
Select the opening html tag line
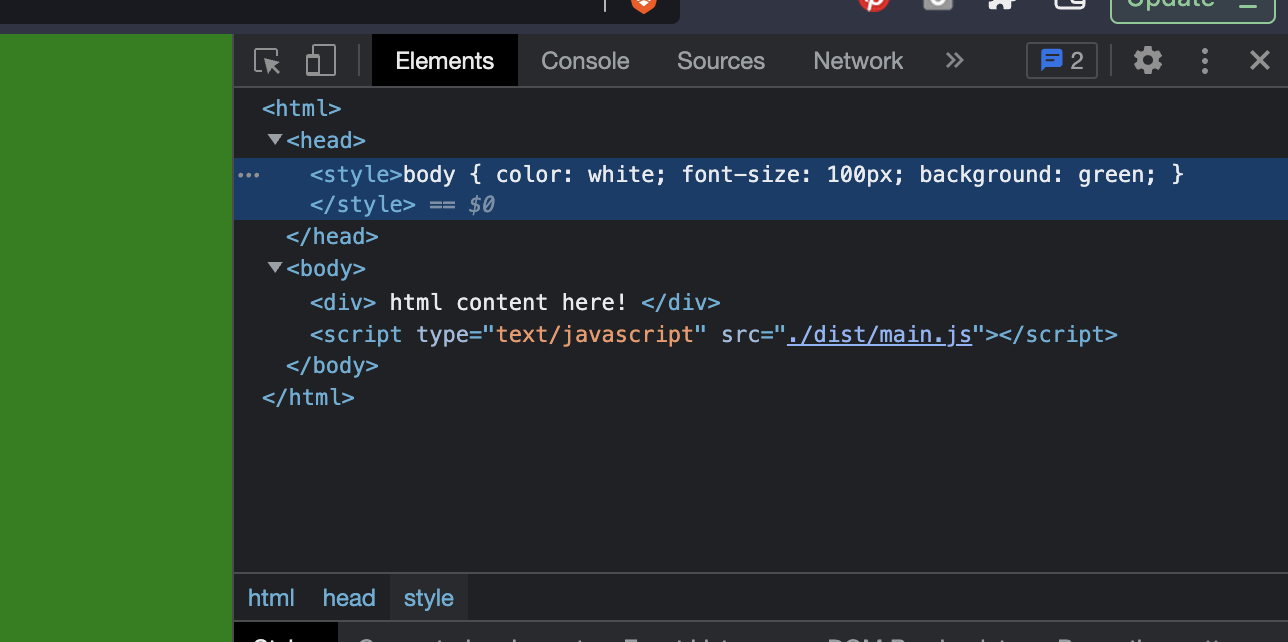click(302, 108)
